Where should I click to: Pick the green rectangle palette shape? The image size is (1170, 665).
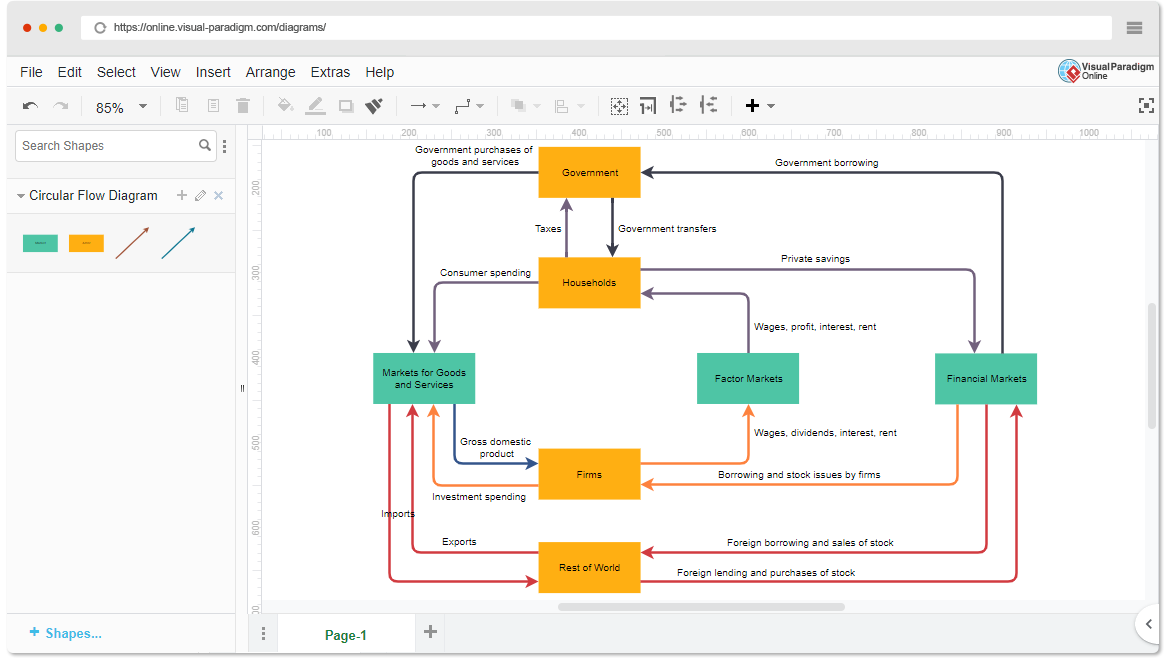tap(40, 243)
